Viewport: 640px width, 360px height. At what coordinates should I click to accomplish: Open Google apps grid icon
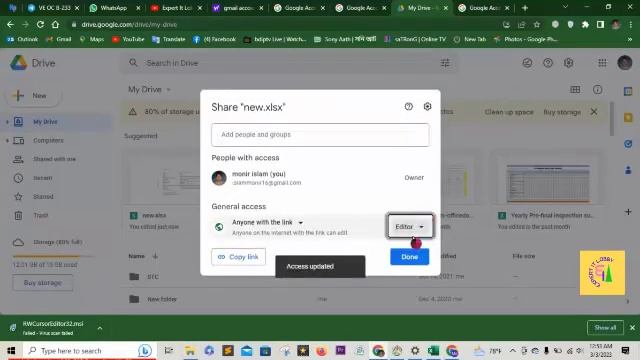point(602,63)
